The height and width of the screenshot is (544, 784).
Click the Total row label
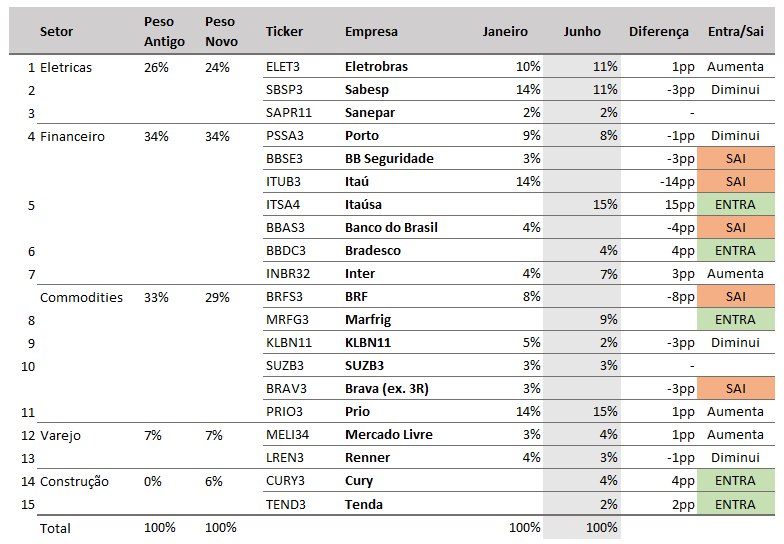point(55,528)
